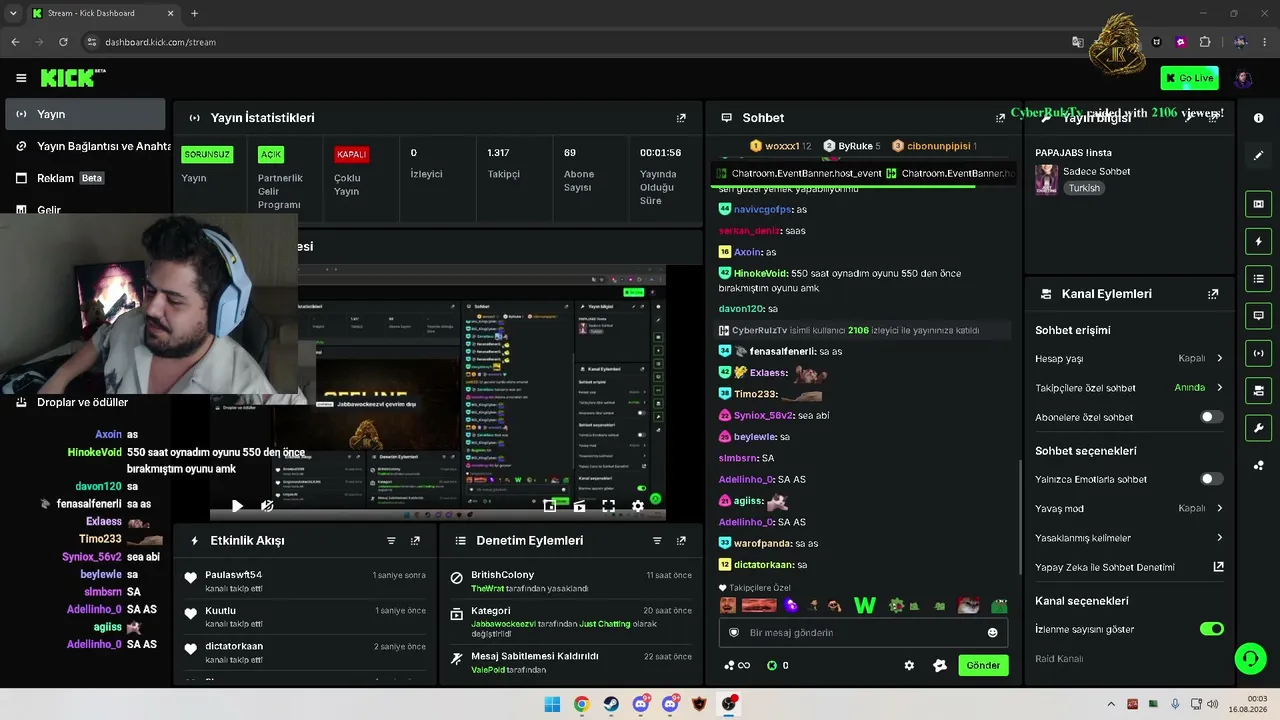
Task: Filter the Etkinlik Akışı feed
Action: click(391, 541)
